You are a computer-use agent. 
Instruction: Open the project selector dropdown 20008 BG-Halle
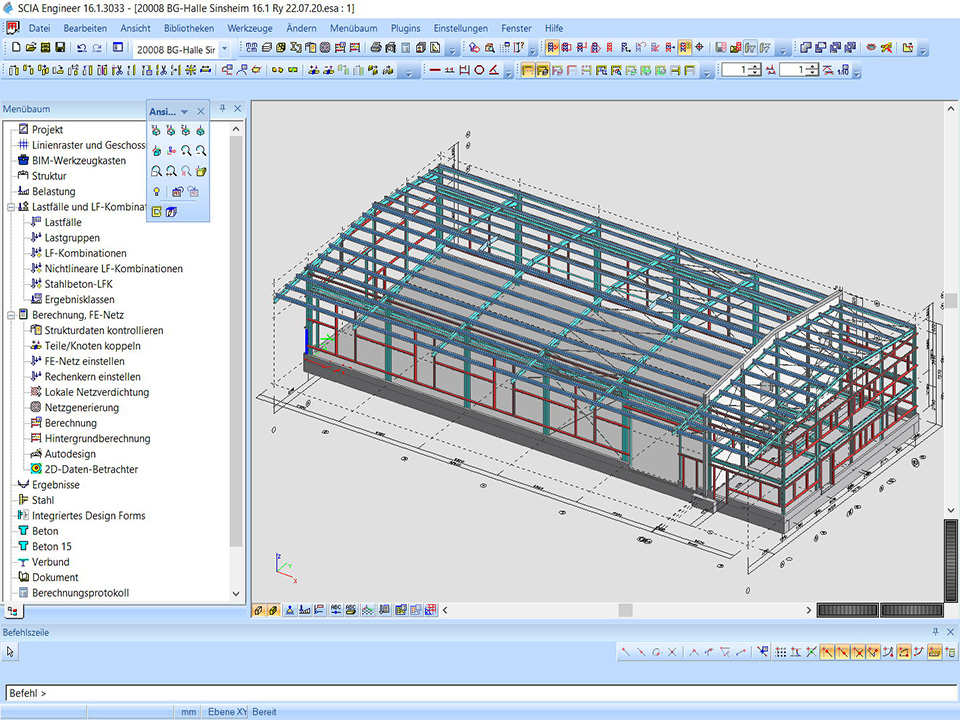[224, 48]
